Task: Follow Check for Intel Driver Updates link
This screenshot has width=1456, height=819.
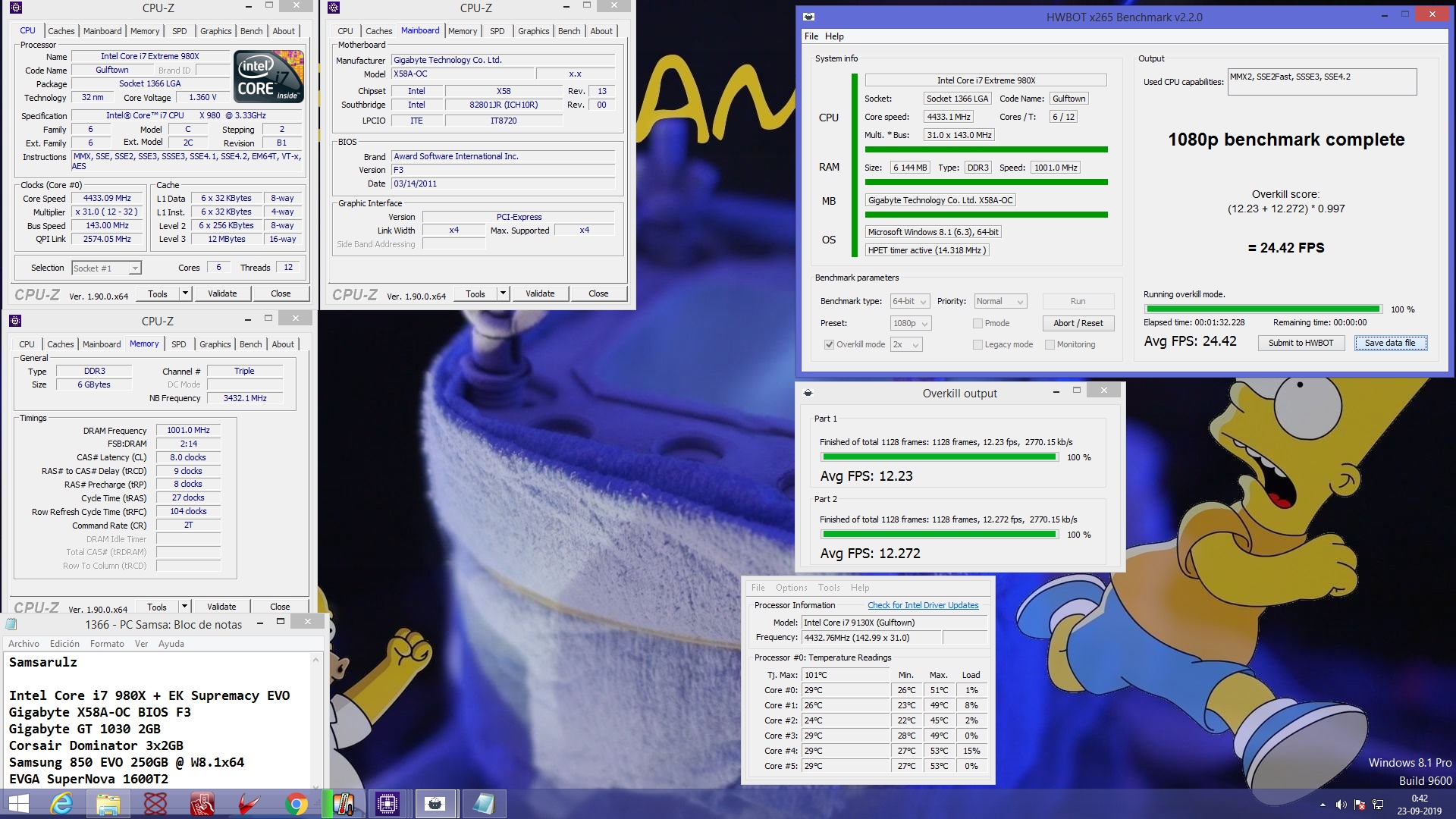Action: [x=923, y=605]
